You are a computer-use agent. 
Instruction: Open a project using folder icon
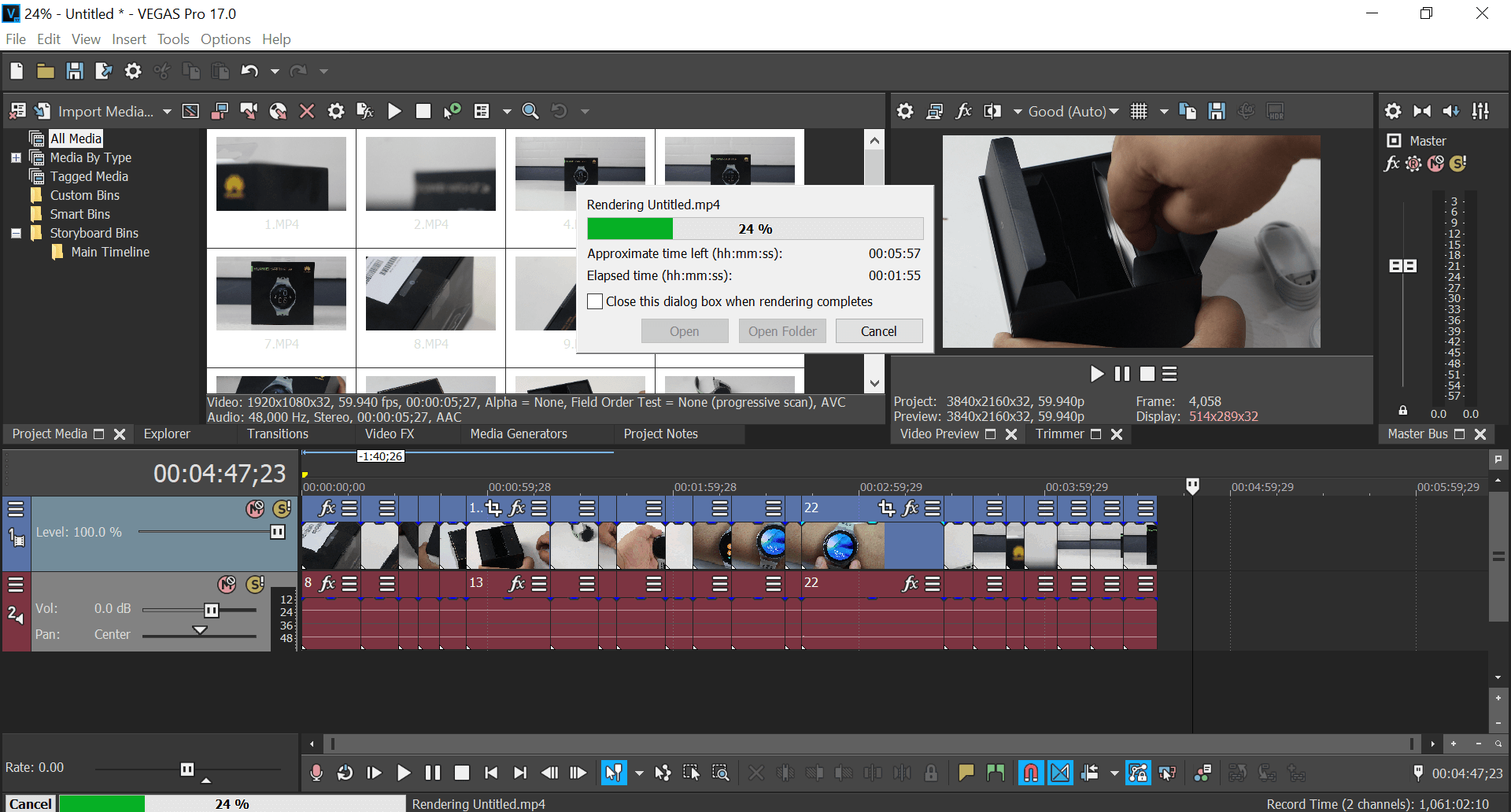pos(46,71)
